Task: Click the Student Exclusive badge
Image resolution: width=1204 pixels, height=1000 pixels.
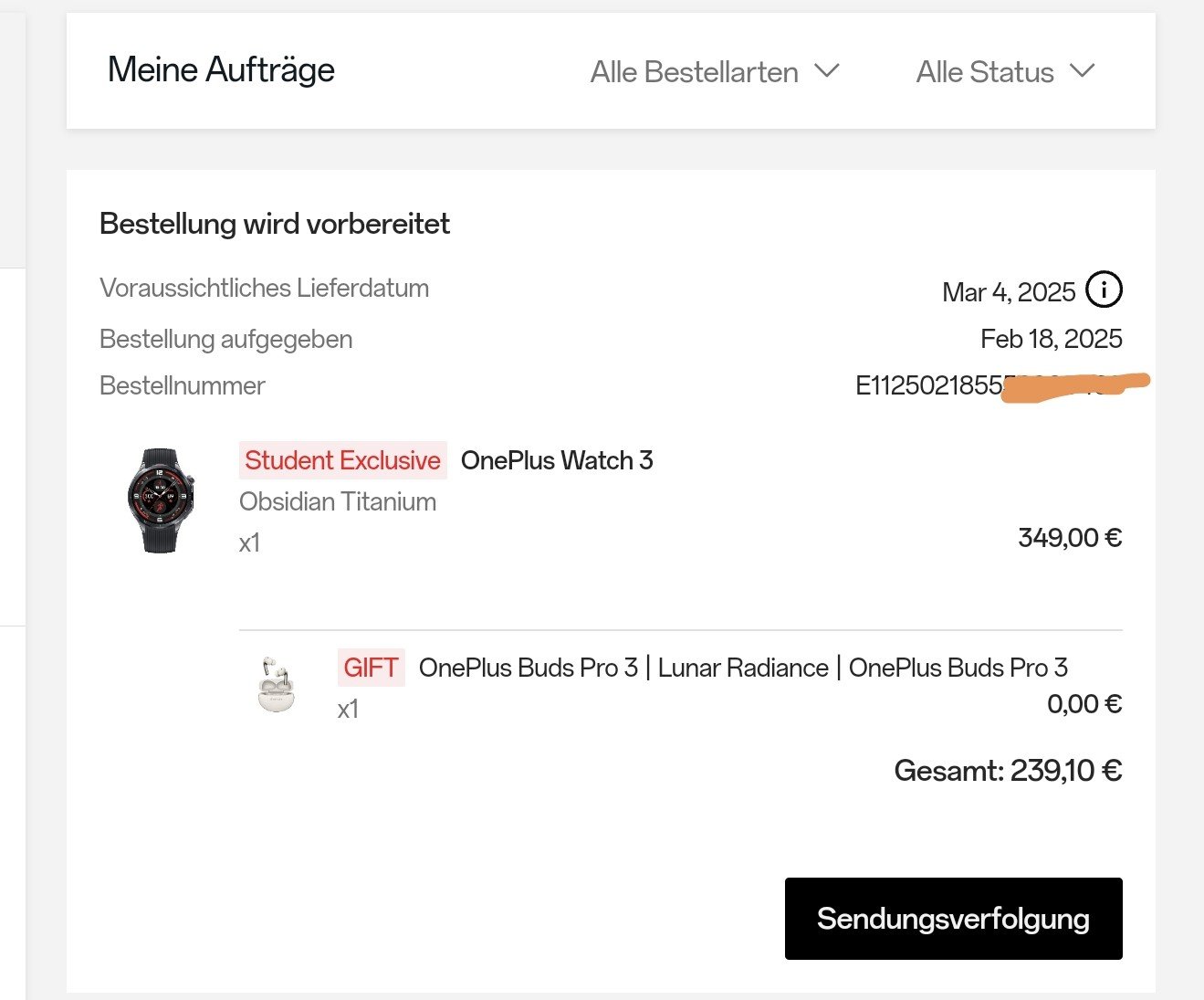Action: [x=342, y=460]
